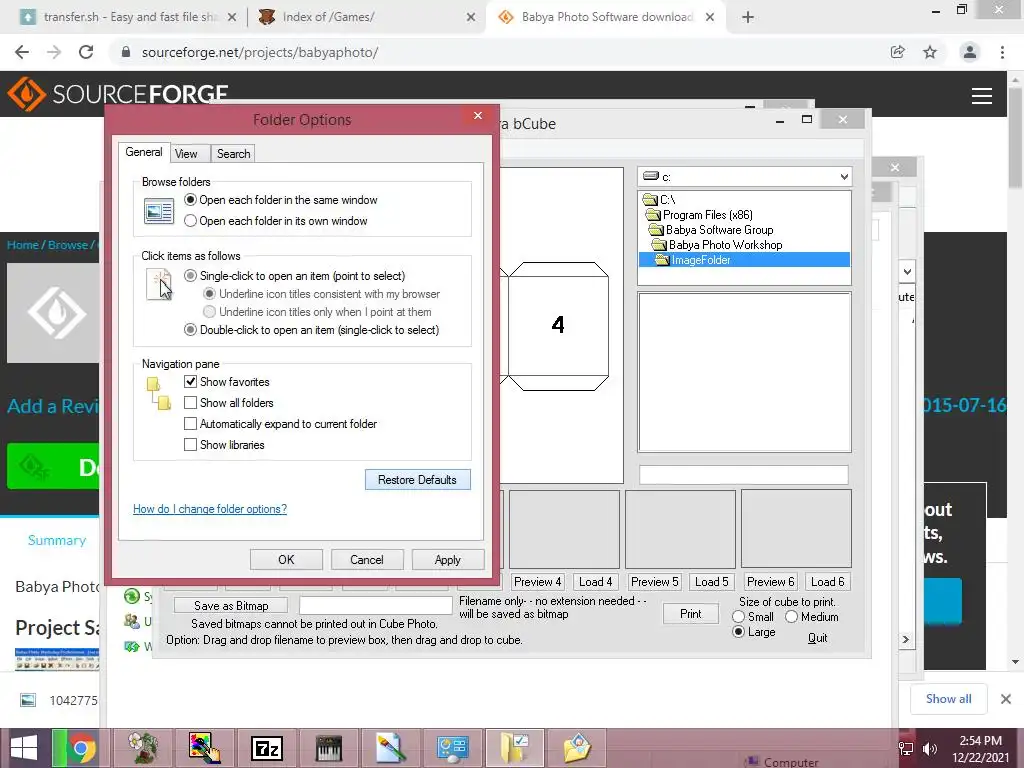Click cube face number 4
This screenshot has height=768, width=1024.
coord(558,325)
